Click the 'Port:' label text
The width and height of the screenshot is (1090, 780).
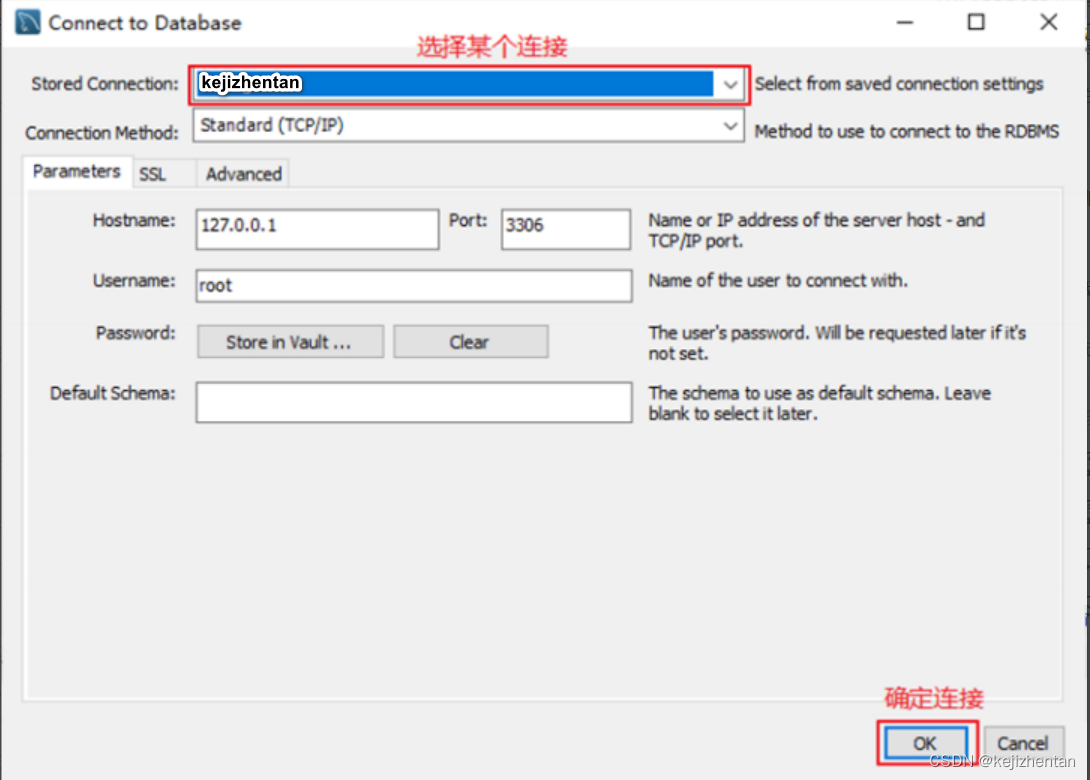coord(468,220)
